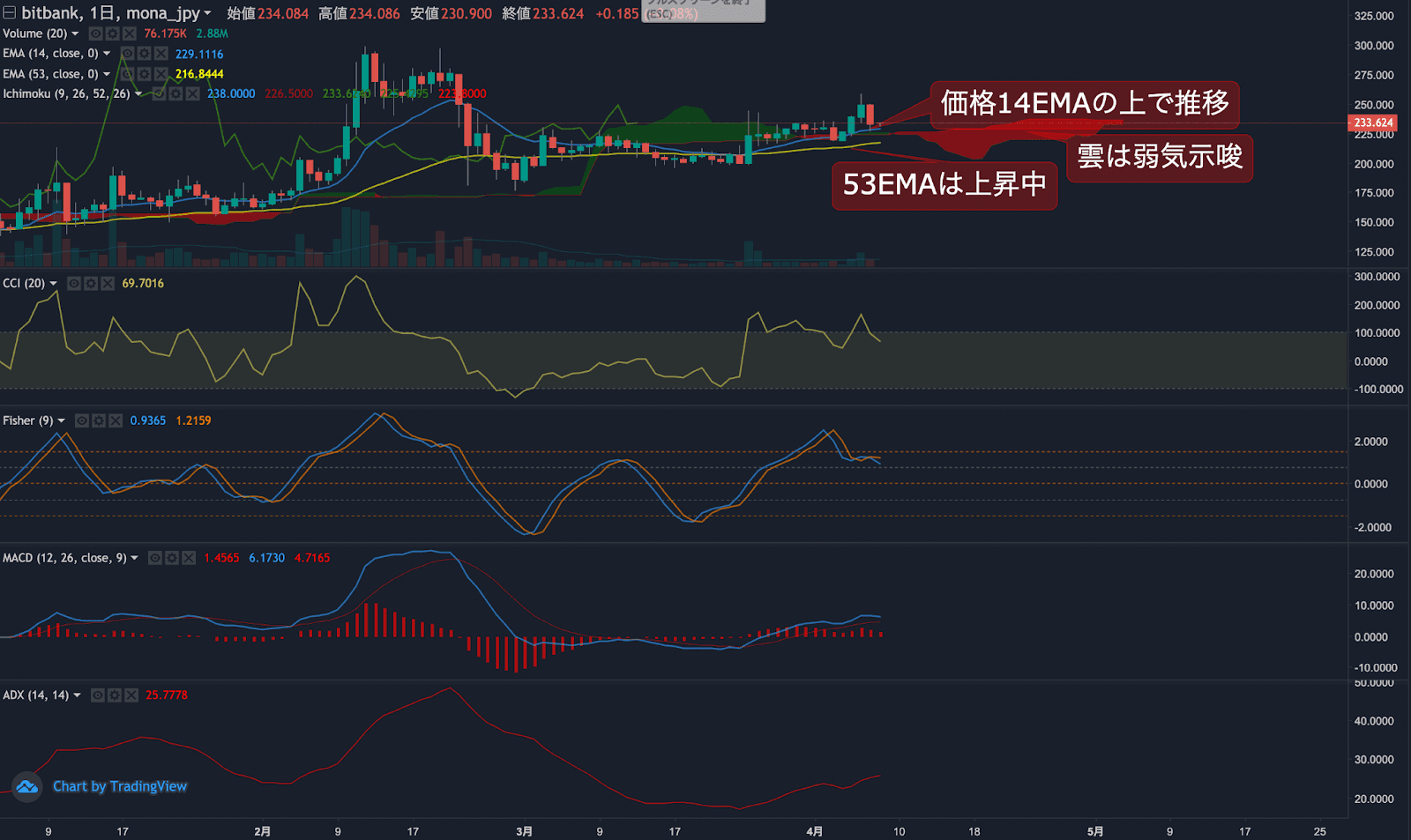Toggle visibility of MACD indicator
This screenshot has width=1411, height=840.
pos(155,558)
